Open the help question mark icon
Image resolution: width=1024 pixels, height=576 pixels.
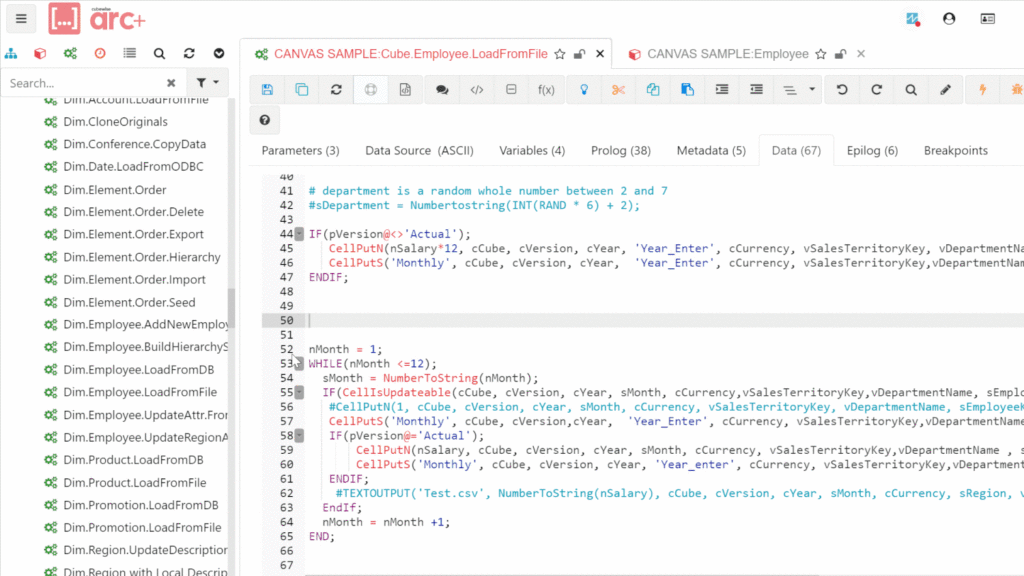(x=265, y=121)
